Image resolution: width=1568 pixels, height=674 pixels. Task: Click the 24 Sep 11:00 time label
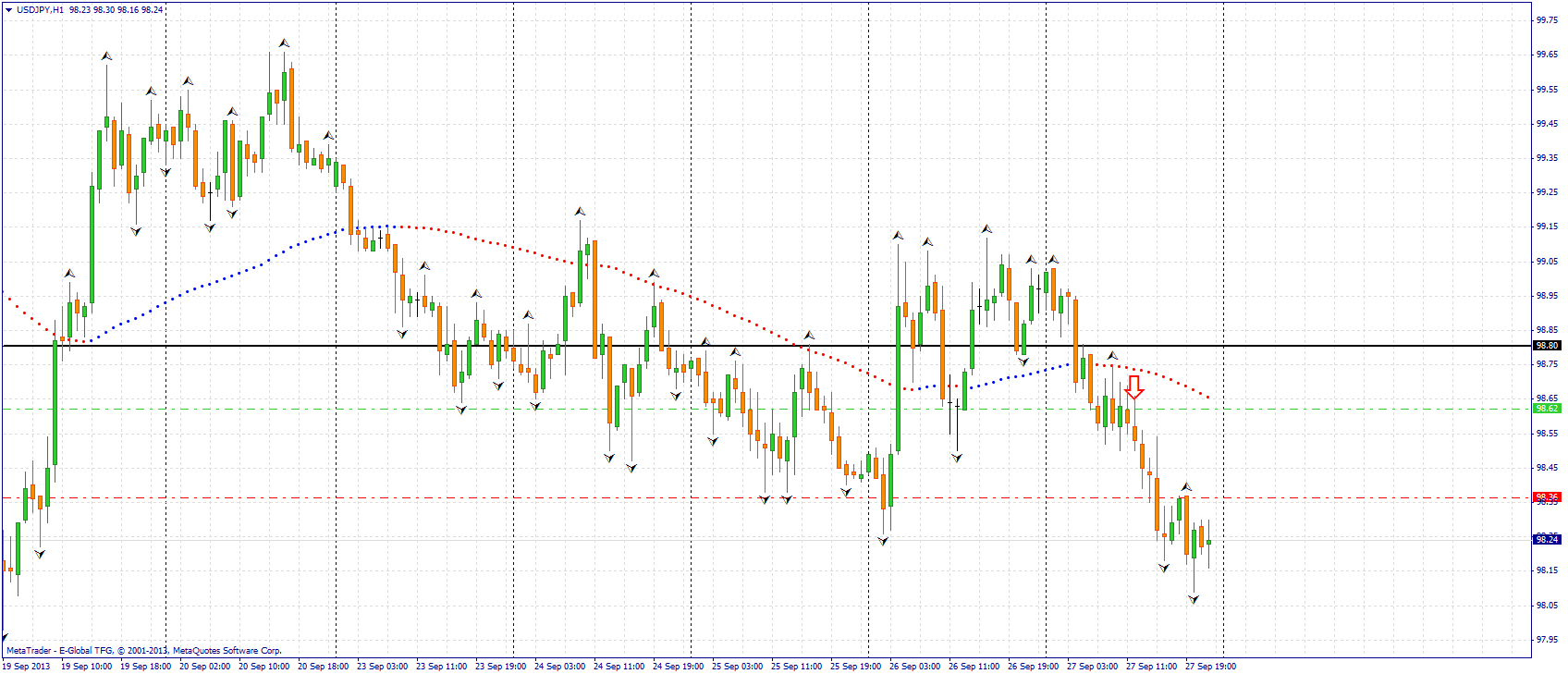tap(619, 667)
